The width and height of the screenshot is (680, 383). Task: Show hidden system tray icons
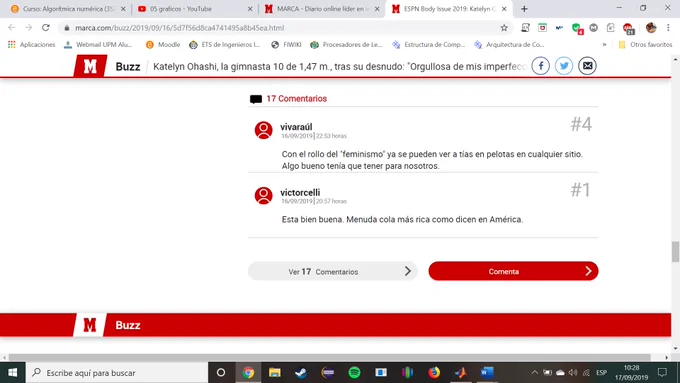535,373
